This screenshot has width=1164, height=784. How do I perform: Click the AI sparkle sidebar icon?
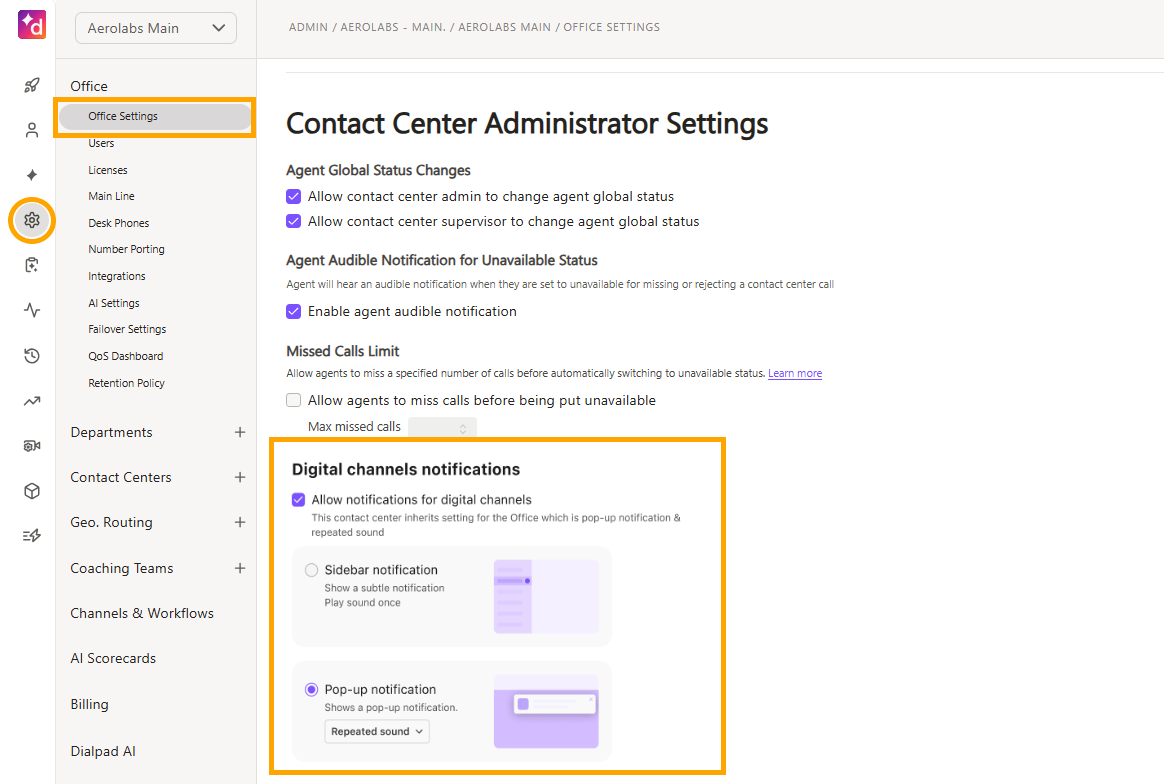tap(32, 175)
